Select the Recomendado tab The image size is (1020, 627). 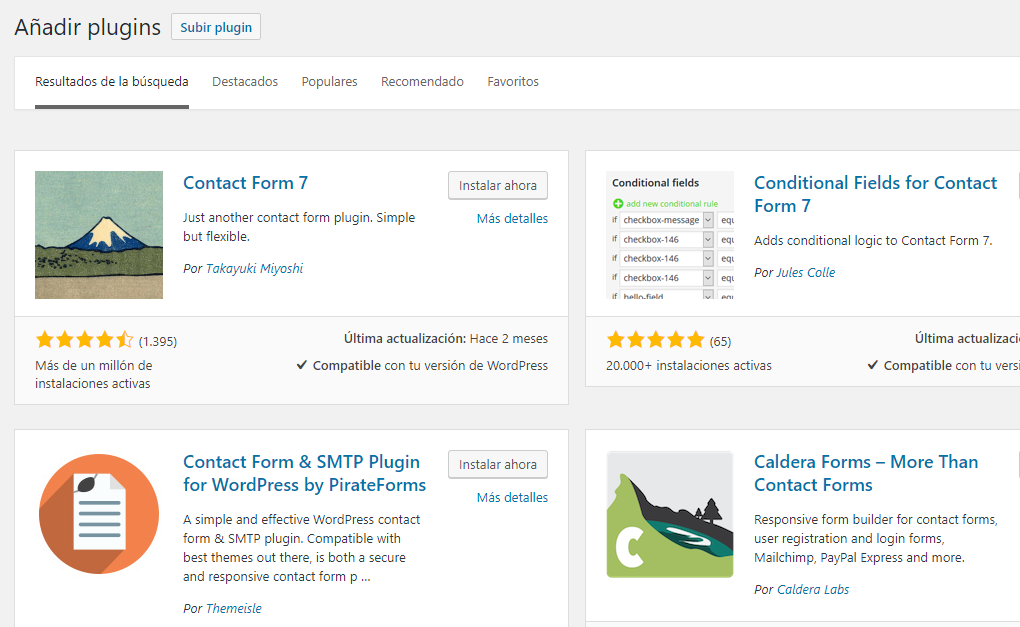422,82
